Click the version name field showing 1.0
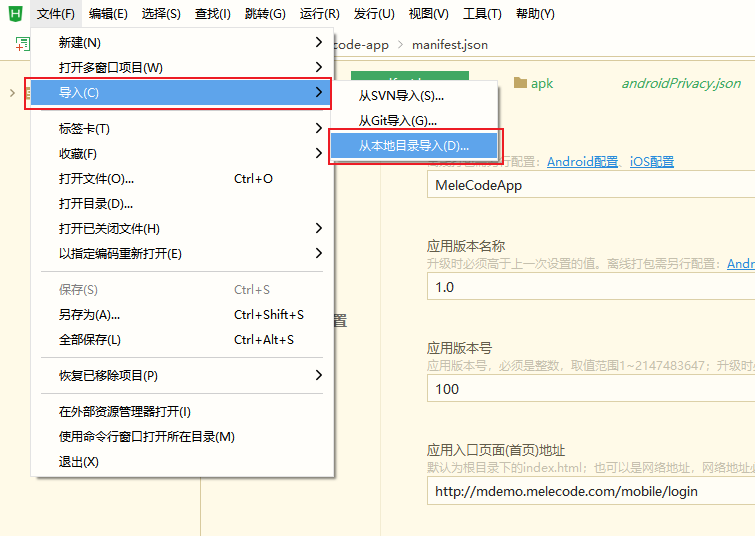The width and height of the screenshot is (755, 536). pos(590,287)
